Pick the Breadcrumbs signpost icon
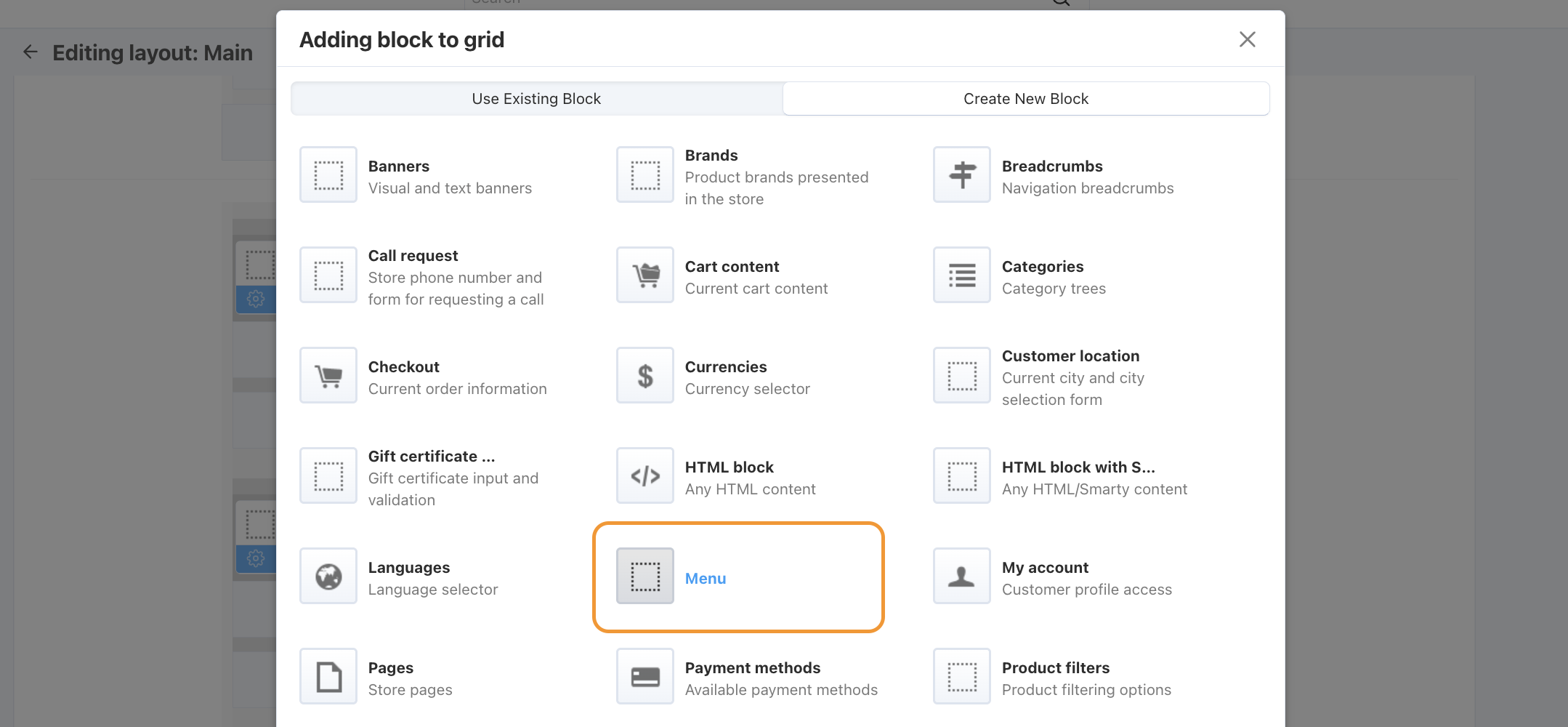The image size is (1568, 727). [x=962, y=175]
